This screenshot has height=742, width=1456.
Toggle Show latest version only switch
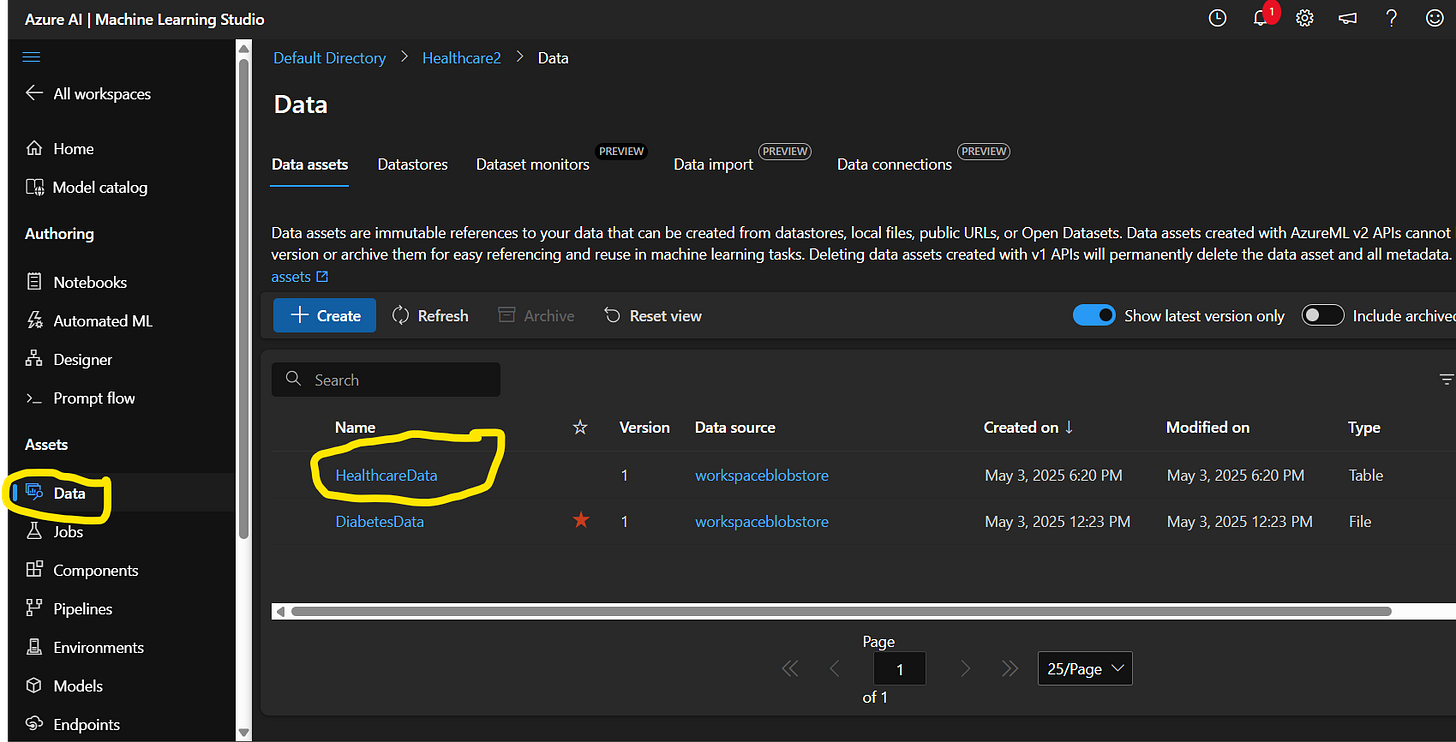click(x=1093, y=315)
